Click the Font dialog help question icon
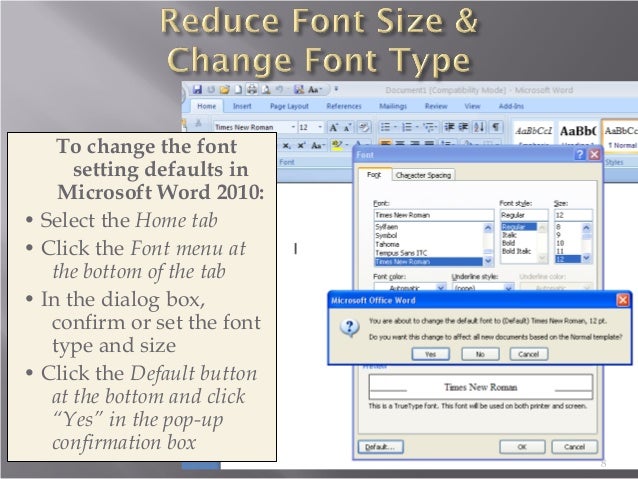 (x=580, y=154)
